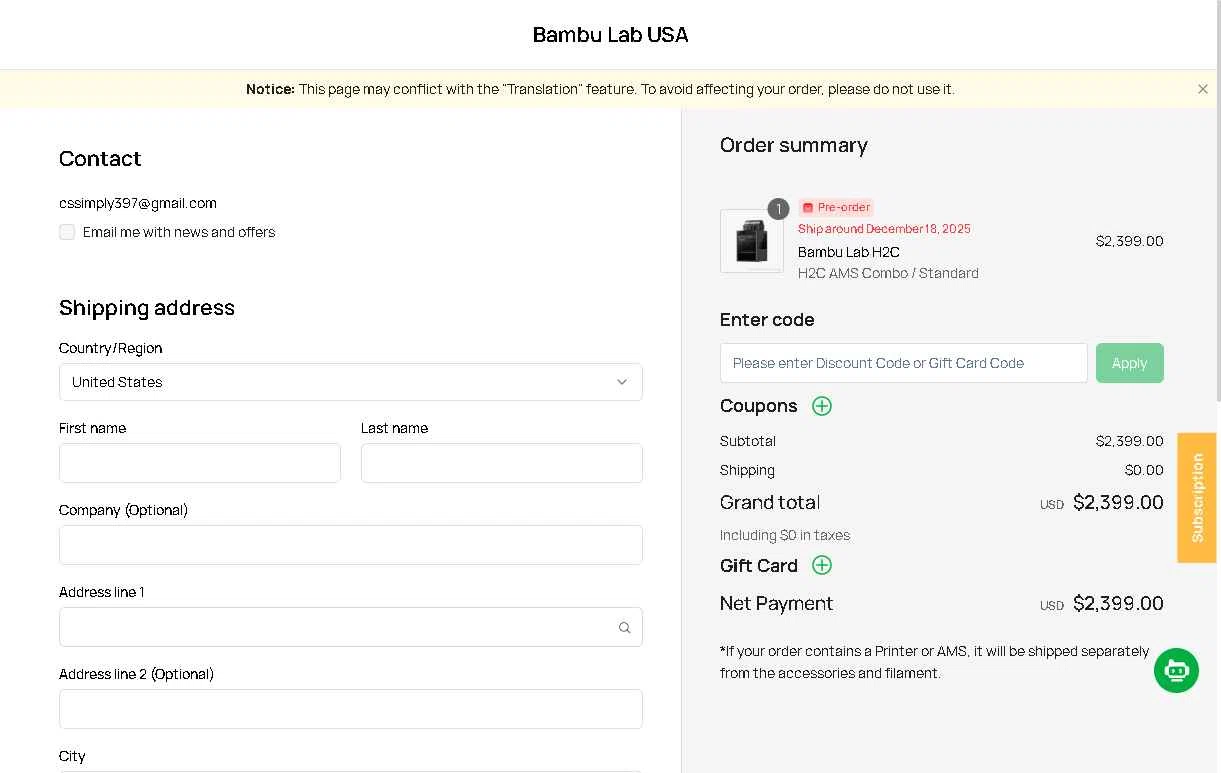Click the text 'Ship around December 18, 2025'
This screenshot has width=1221, height=773.
pyautogui.click(x=884, y=229)
